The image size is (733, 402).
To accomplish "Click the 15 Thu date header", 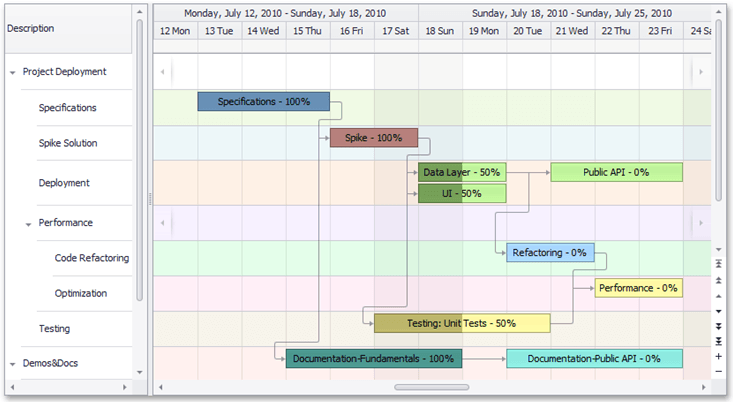I will (x=307, y=31).
